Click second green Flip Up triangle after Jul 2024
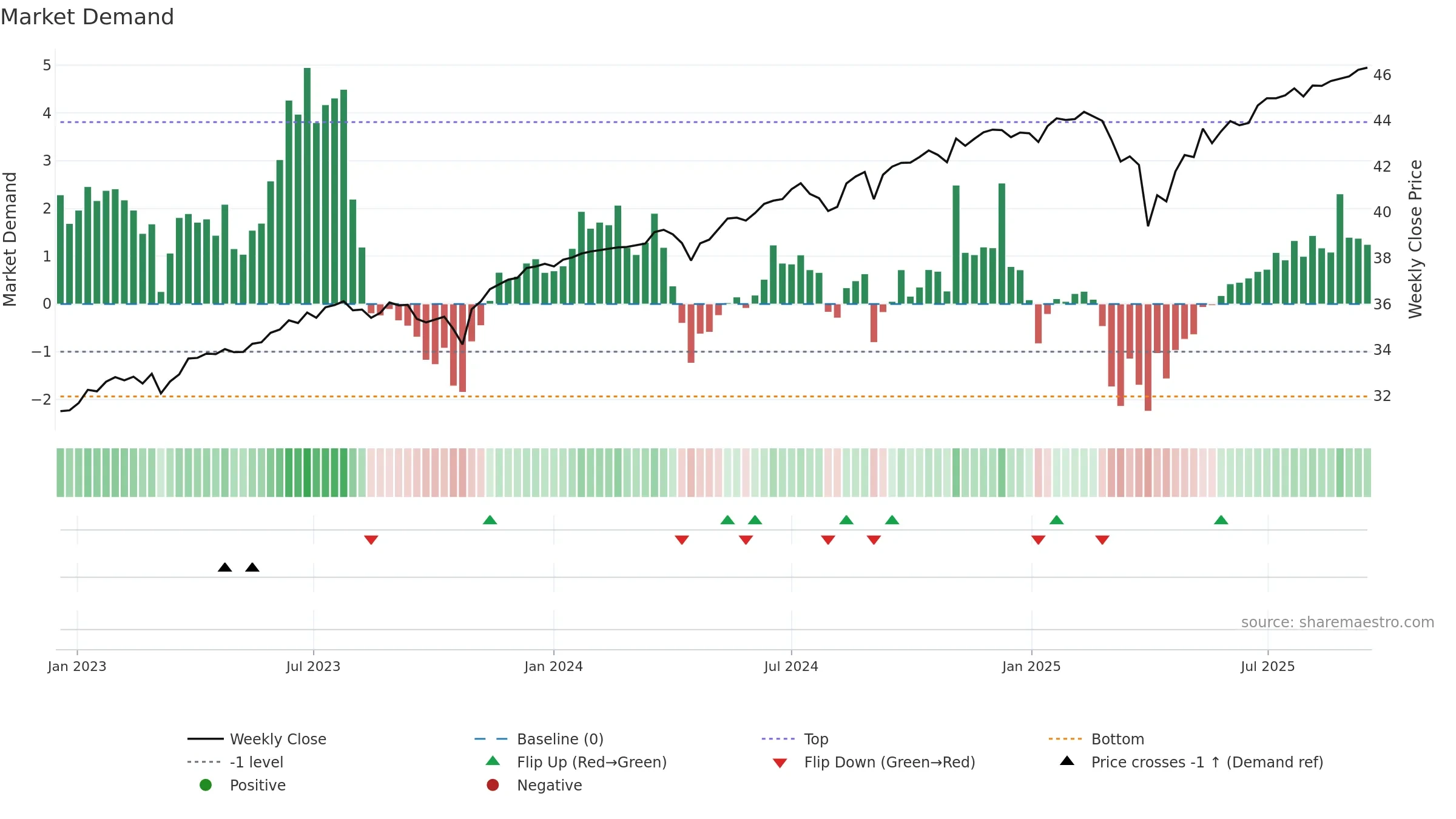 (x=892, y=520)
